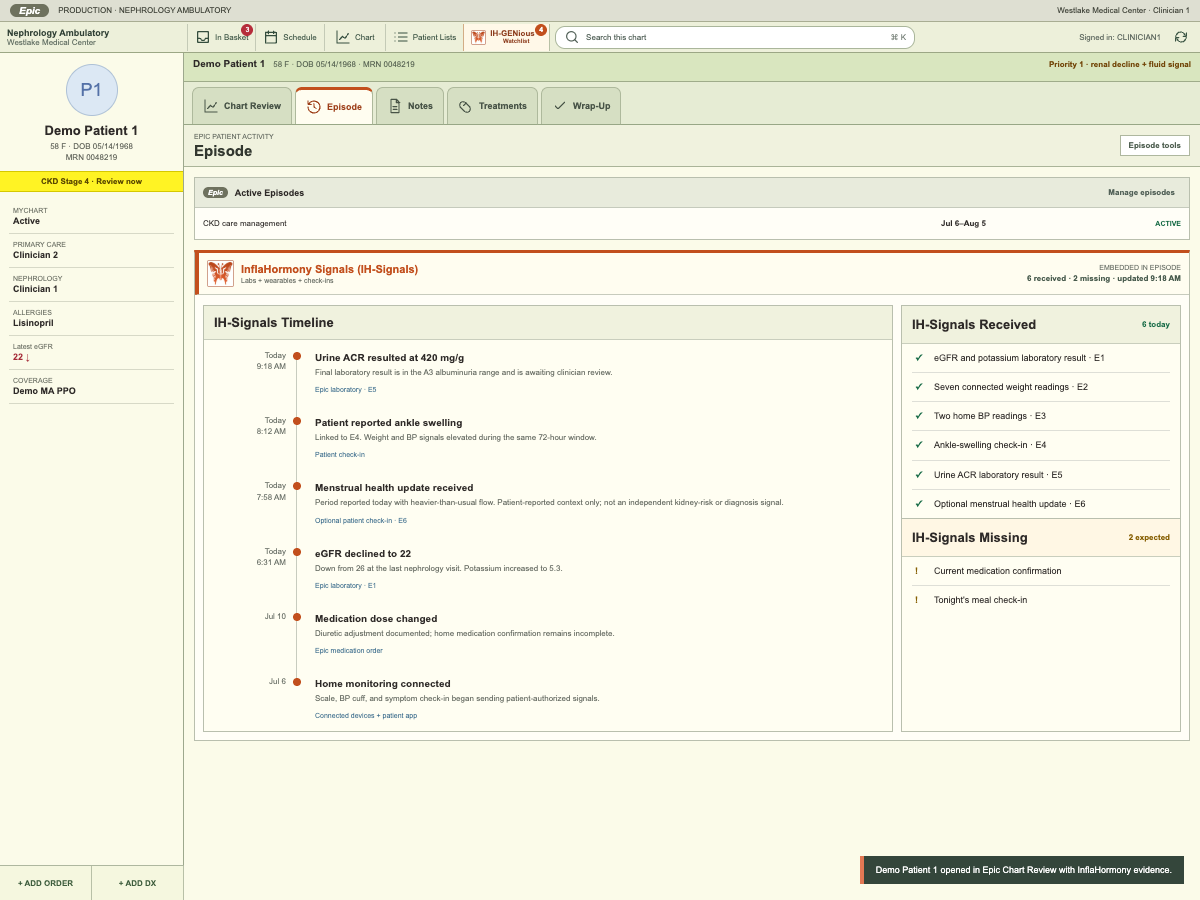Click the Epic logo in top bar
The image size is (1200, 900).
(x=29, y=10)
